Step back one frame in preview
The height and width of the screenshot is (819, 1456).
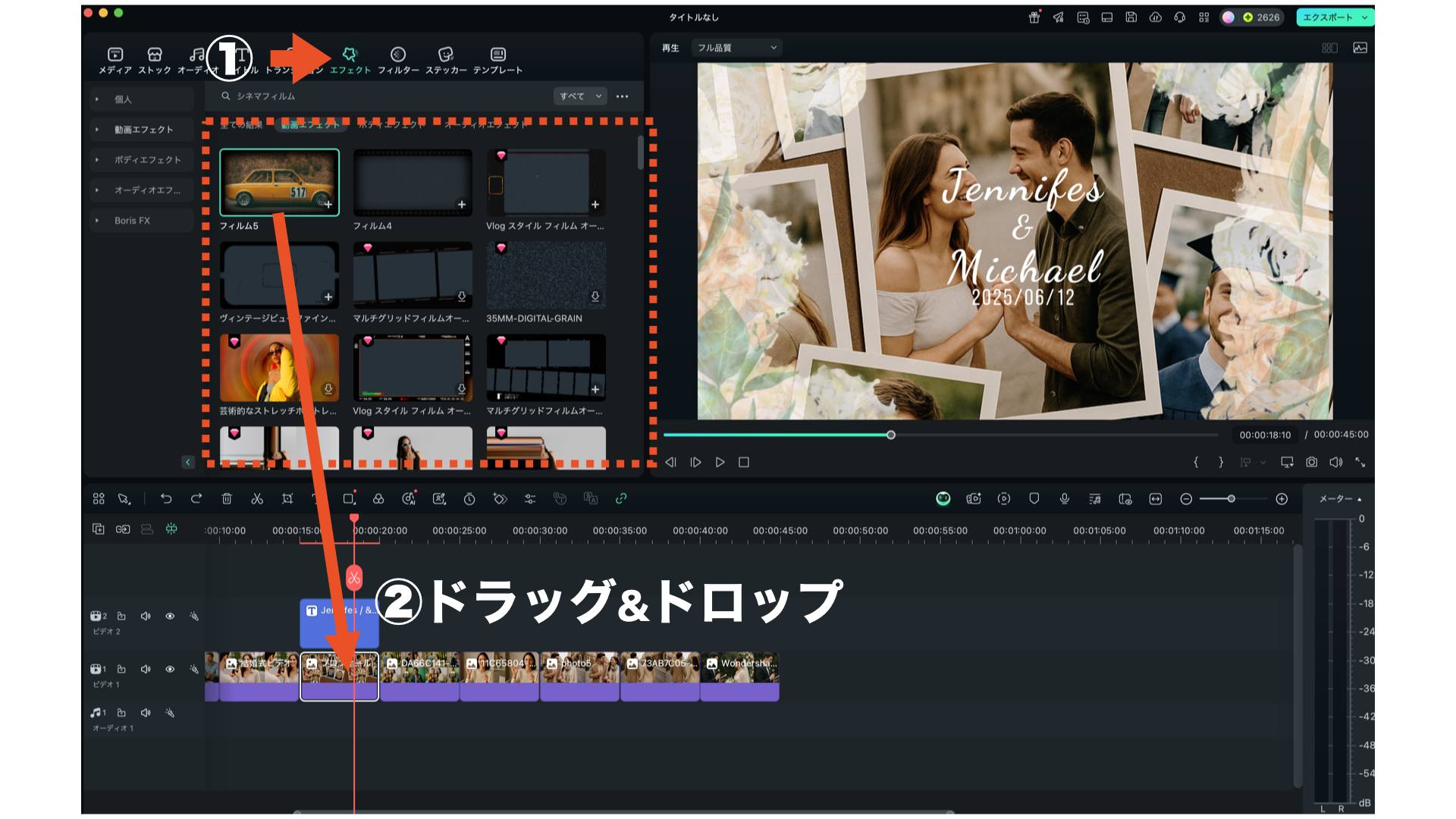click(x=670, y=462)
